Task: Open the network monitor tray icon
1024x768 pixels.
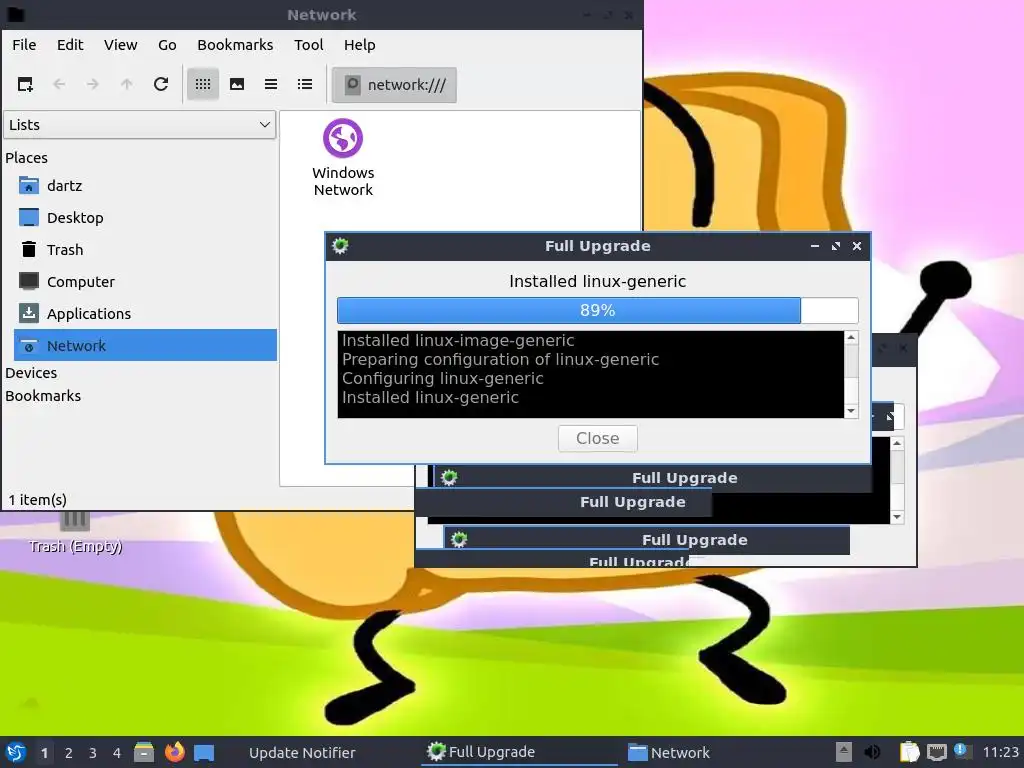Action: 936,752
